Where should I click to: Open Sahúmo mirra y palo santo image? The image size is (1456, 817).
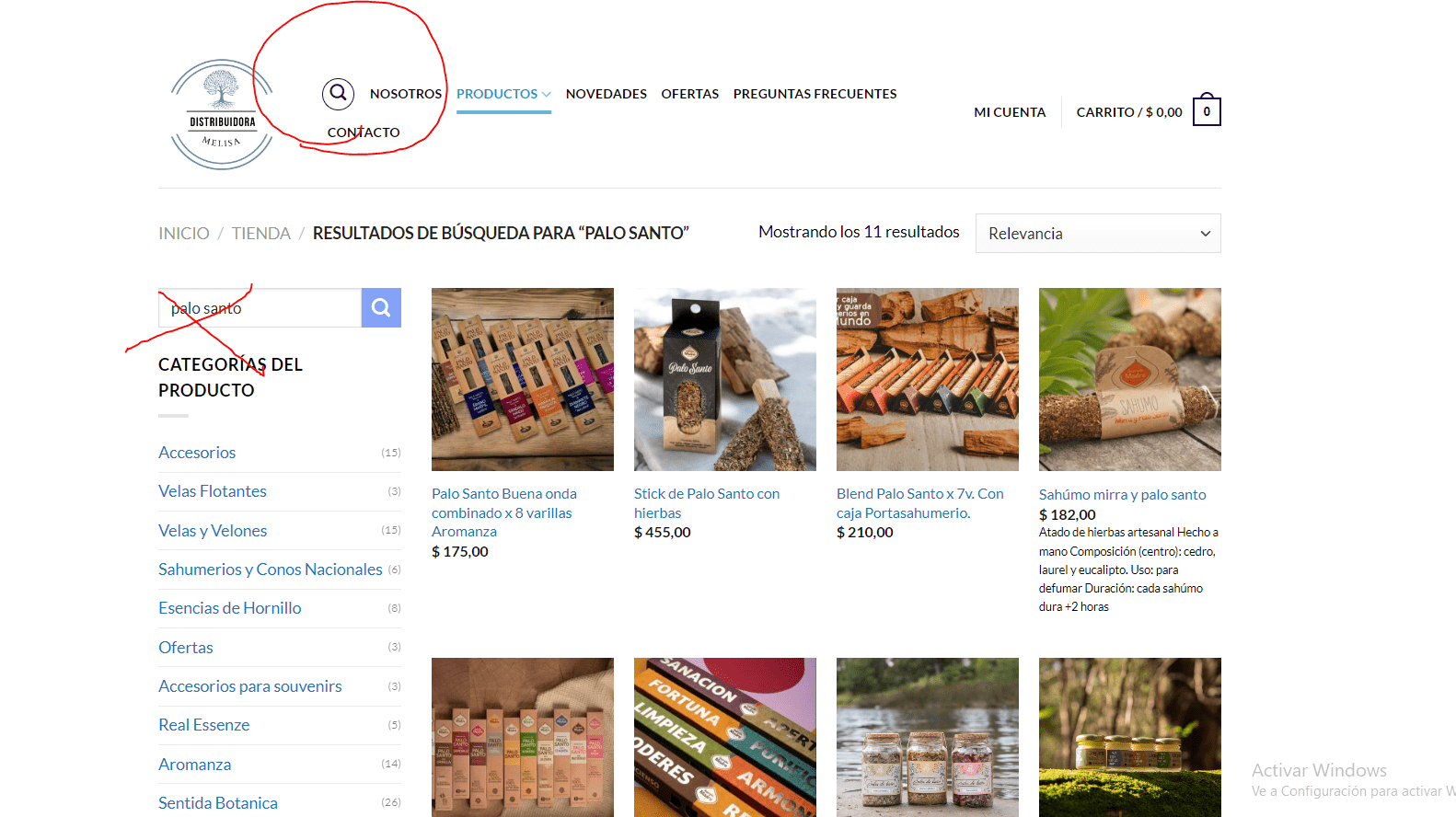[x=1130, y=379]
